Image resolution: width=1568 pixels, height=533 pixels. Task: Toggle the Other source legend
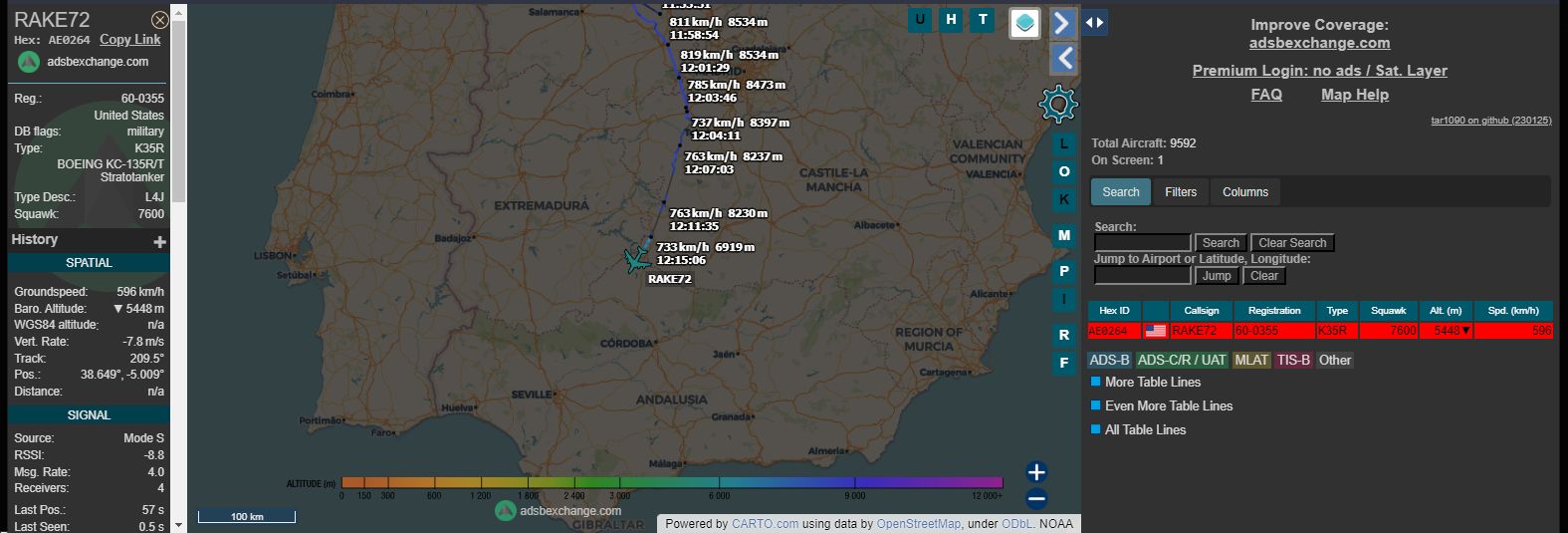tap(1335, 360)
